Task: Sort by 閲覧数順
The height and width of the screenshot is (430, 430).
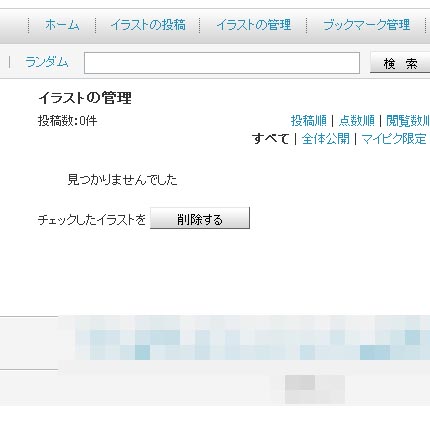Action: tap(408, 121)
